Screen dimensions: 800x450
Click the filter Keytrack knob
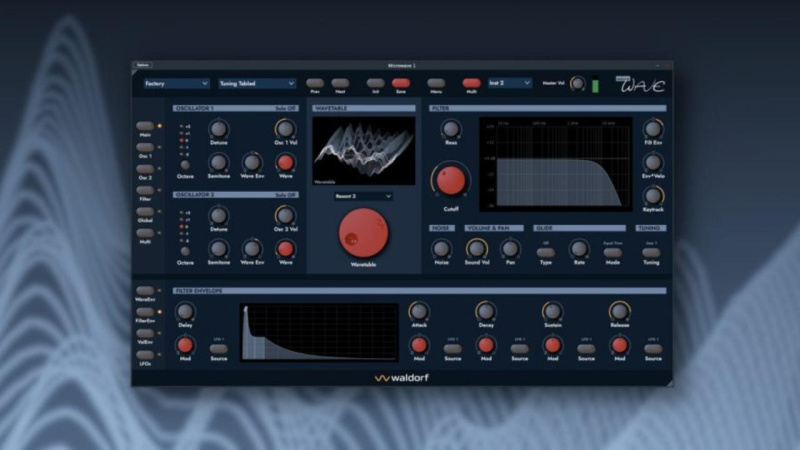click(653, 195)
